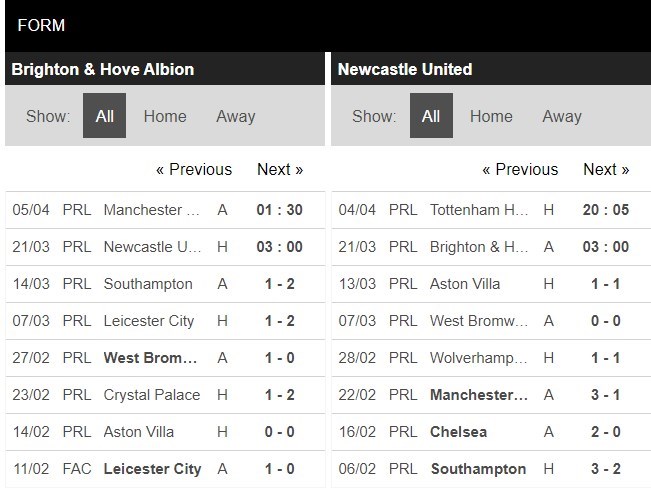651x491 pixels.
Task: Open Brighton's Southampton match on 14/03
Action: tap(148, 284)
